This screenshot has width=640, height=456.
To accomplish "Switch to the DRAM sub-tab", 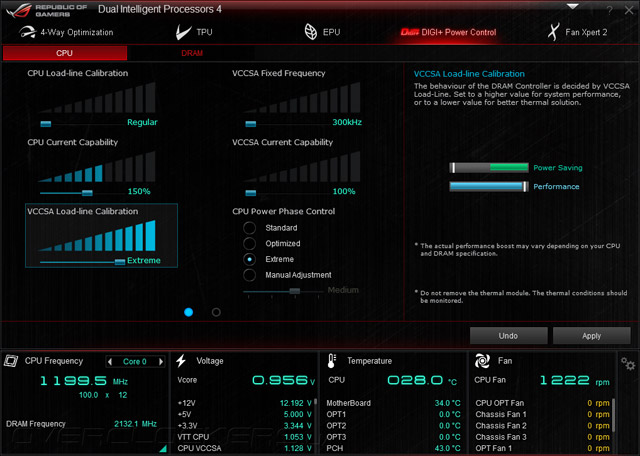I will click(x=192, y=53).
